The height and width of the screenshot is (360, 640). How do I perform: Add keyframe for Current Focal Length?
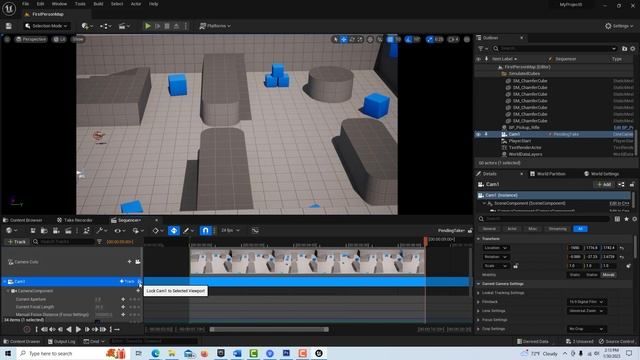[123, 307]
